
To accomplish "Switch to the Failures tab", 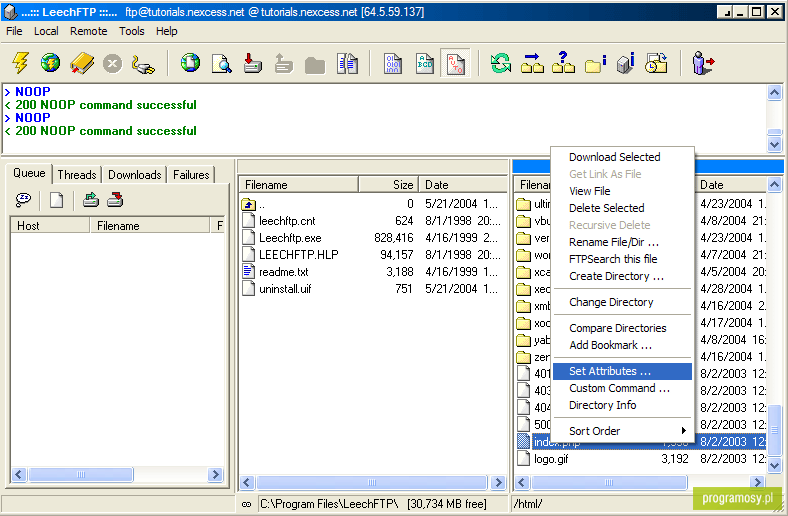I will coord(191,175).
